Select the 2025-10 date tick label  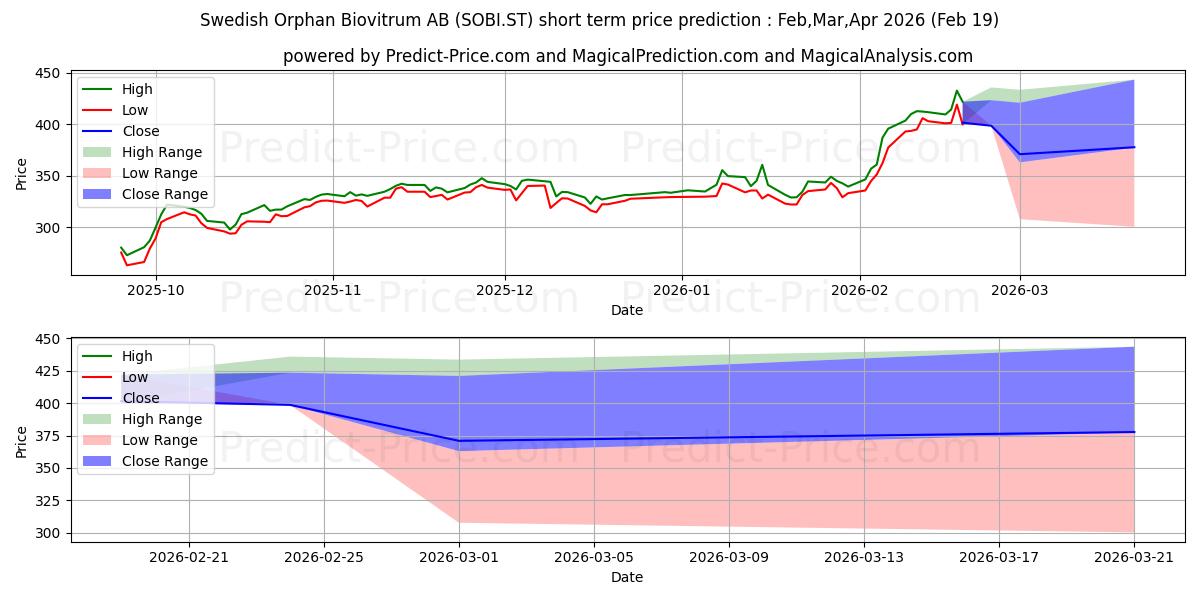point(155,288)
